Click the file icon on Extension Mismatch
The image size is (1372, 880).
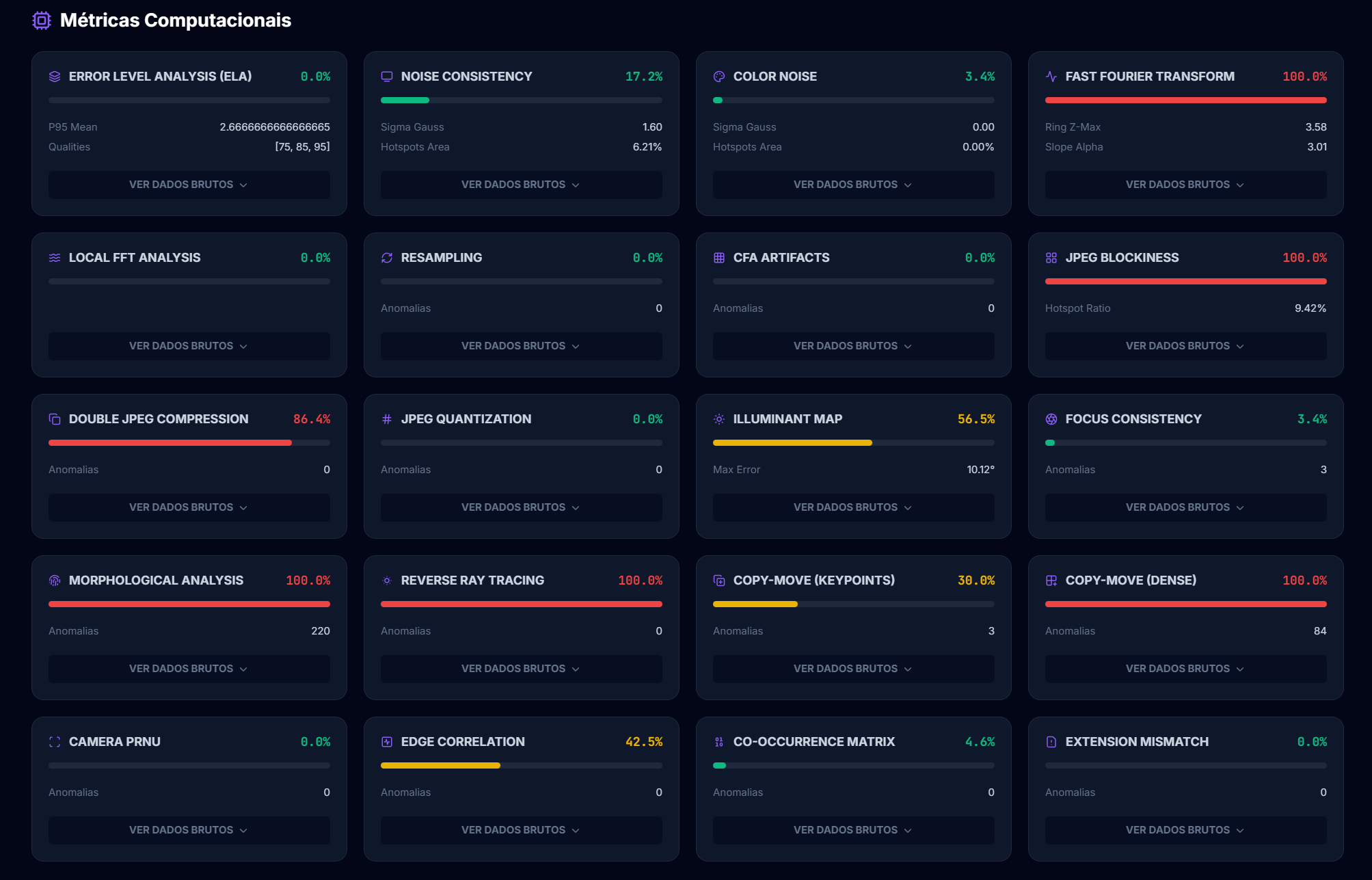[x=1051, y=742]
